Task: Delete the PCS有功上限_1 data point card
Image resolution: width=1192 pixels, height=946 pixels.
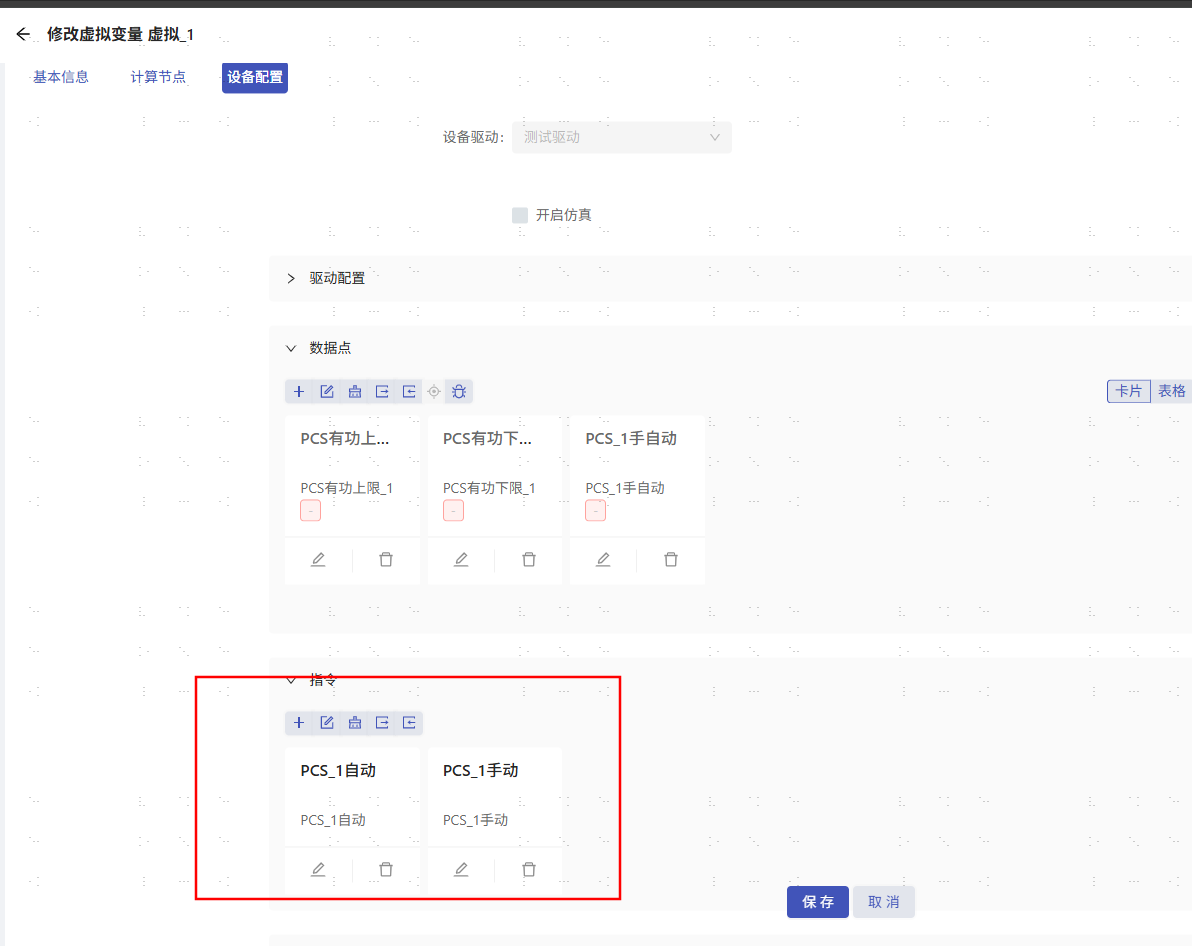Action: pyautogui.click(x=386, y=560)
